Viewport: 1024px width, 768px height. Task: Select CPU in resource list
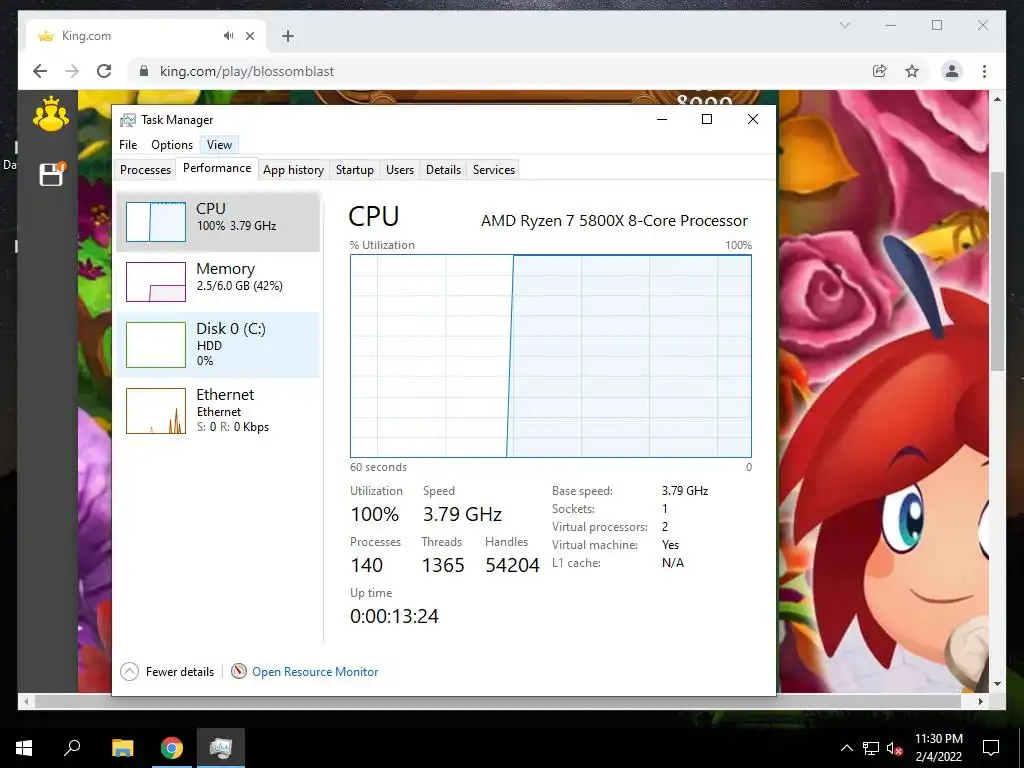(x=218, y=222)
